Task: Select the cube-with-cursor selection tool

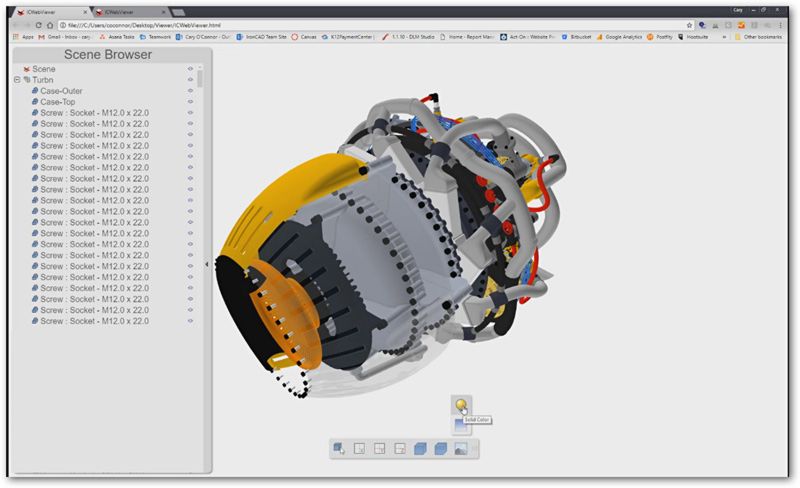Action: point(339,448)
